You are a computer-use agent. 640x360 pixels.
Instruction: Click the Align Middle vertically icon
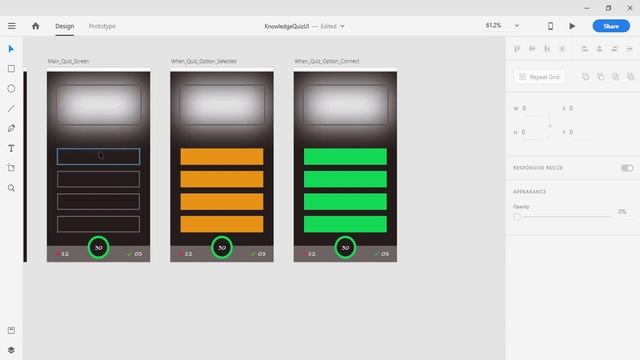pyautogui.click(x=532, y=49)
